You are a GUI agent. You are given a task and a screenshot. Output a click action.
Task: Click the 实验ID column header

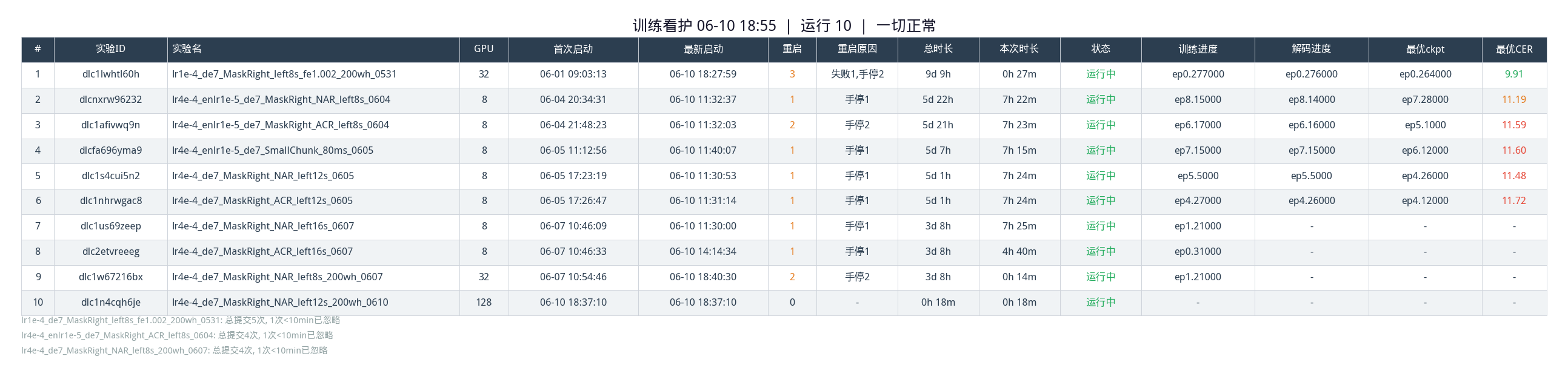point(110,49)
